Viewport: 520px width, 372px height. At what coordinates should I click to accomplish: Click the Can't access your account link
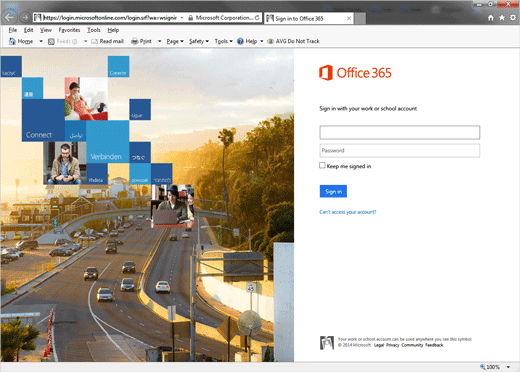[x=348, y=212]
